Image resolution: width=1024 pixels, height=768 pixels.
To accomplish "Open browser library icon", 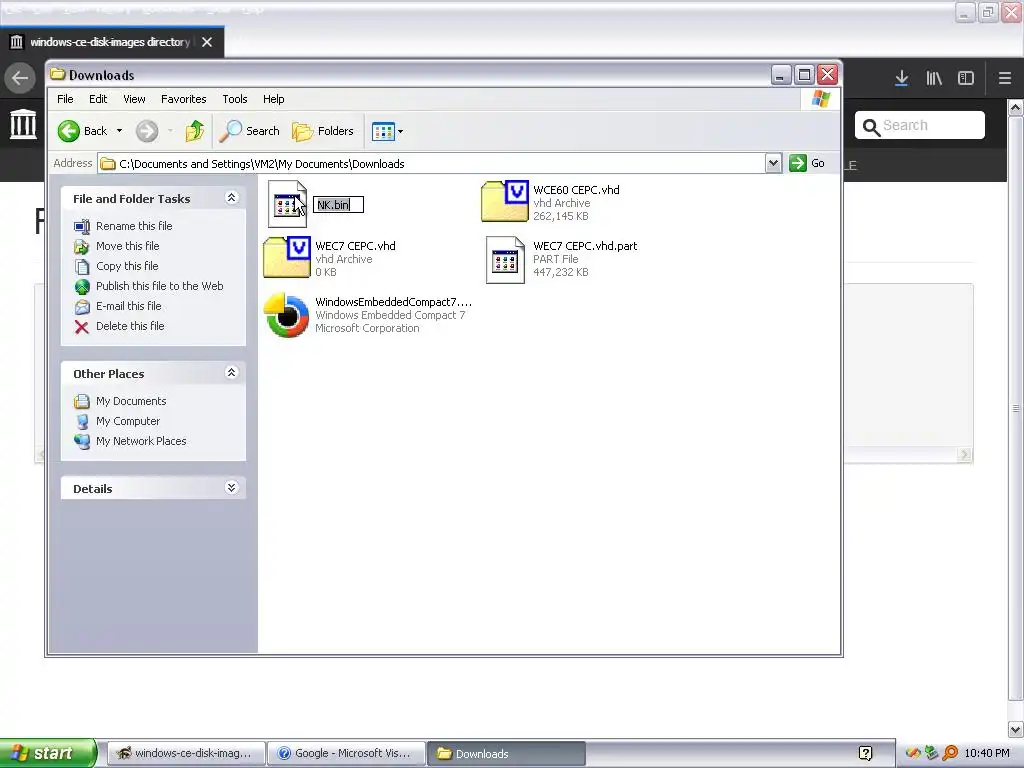I will [x=934, y=78].
